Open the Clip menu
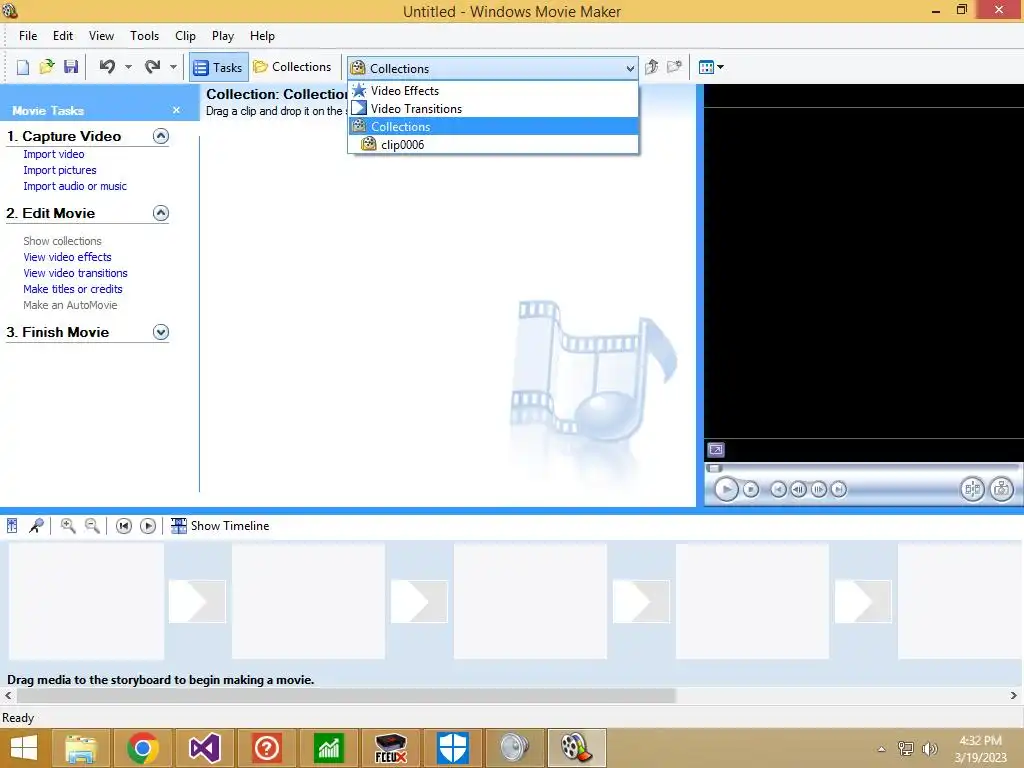Viewport: 1024px width, 768px height. tap(185, 36)
